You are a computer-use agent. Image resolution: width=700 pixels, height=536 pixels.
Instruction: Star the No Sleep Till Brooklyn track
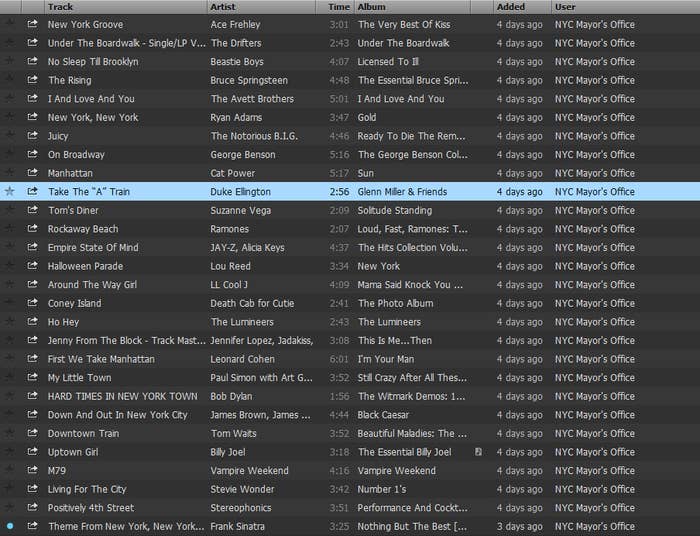(x=9, y=61)
